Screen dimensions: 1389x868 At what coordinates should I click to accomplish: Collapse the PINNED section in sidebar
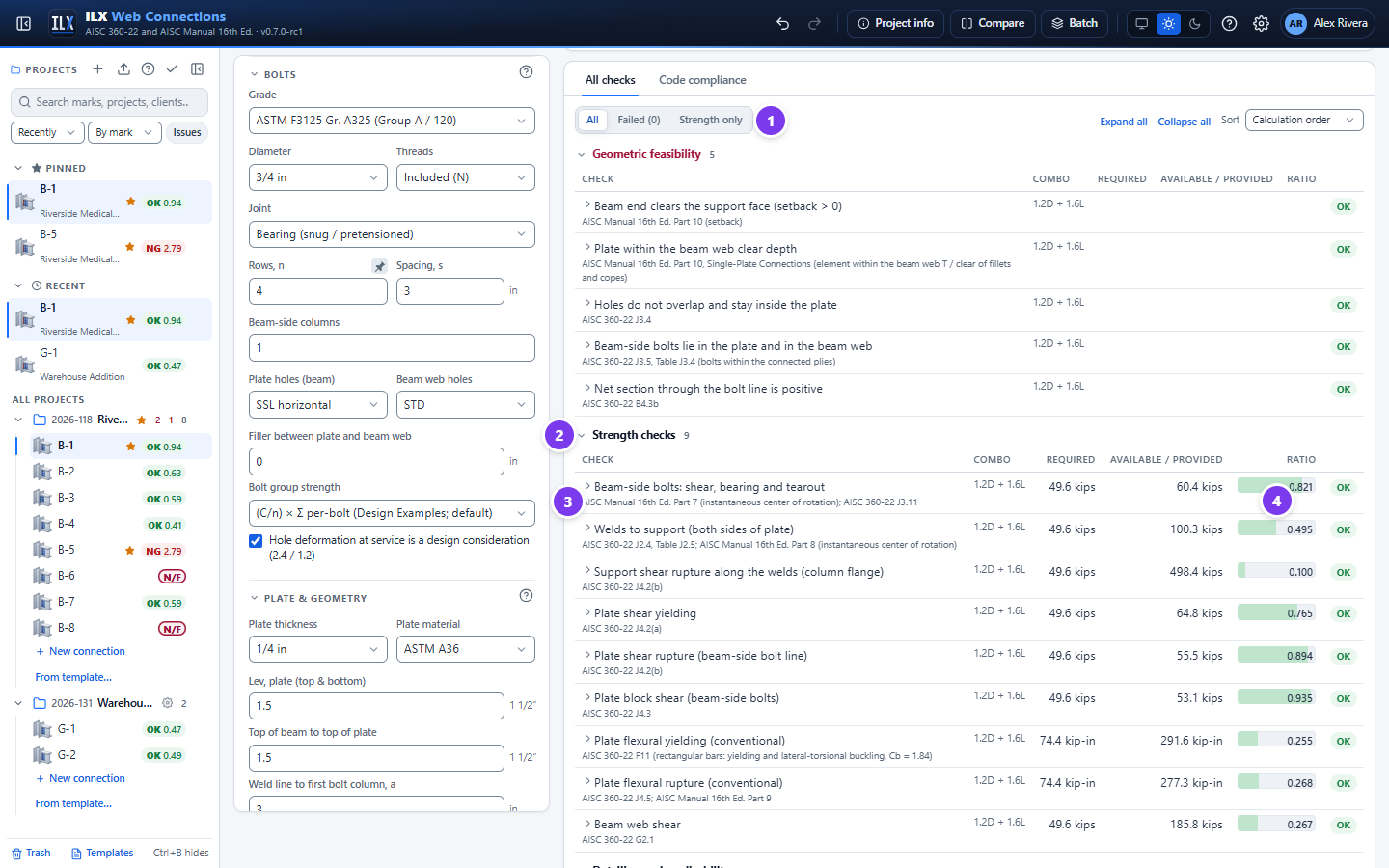click(x=18, y=168)
